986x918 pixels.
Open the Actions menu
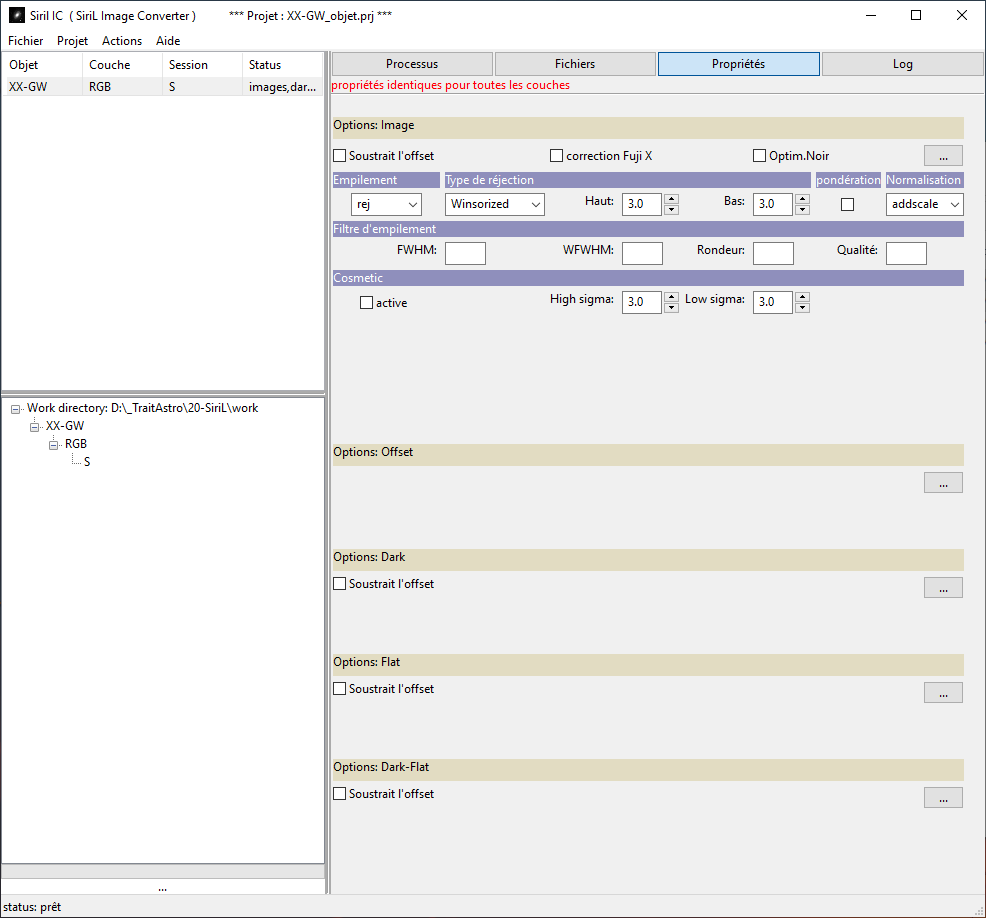[122, 41]
